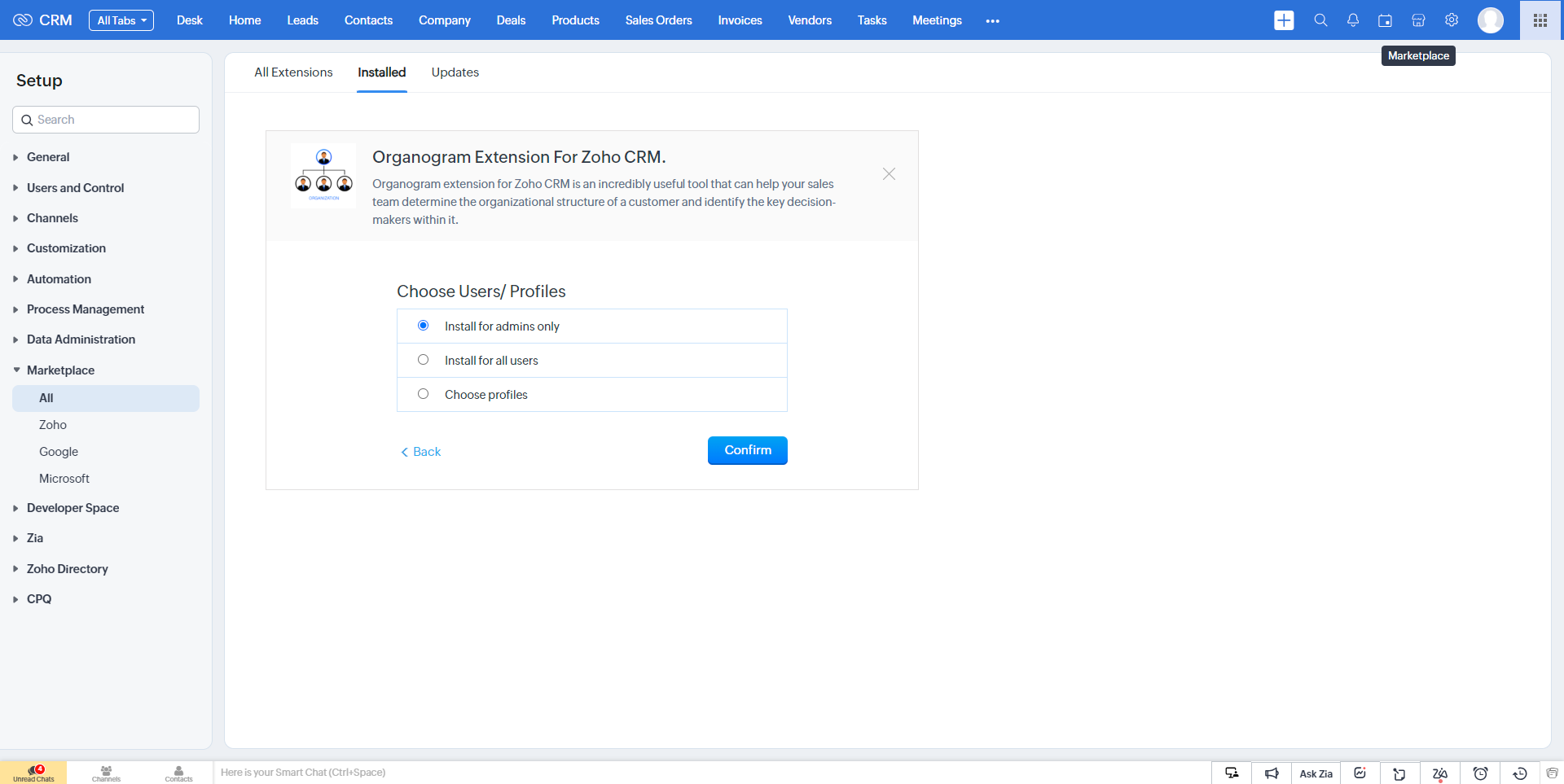Select Install for admins only radio
Viewport: 1564px width, 784px height.
[423, 326]
